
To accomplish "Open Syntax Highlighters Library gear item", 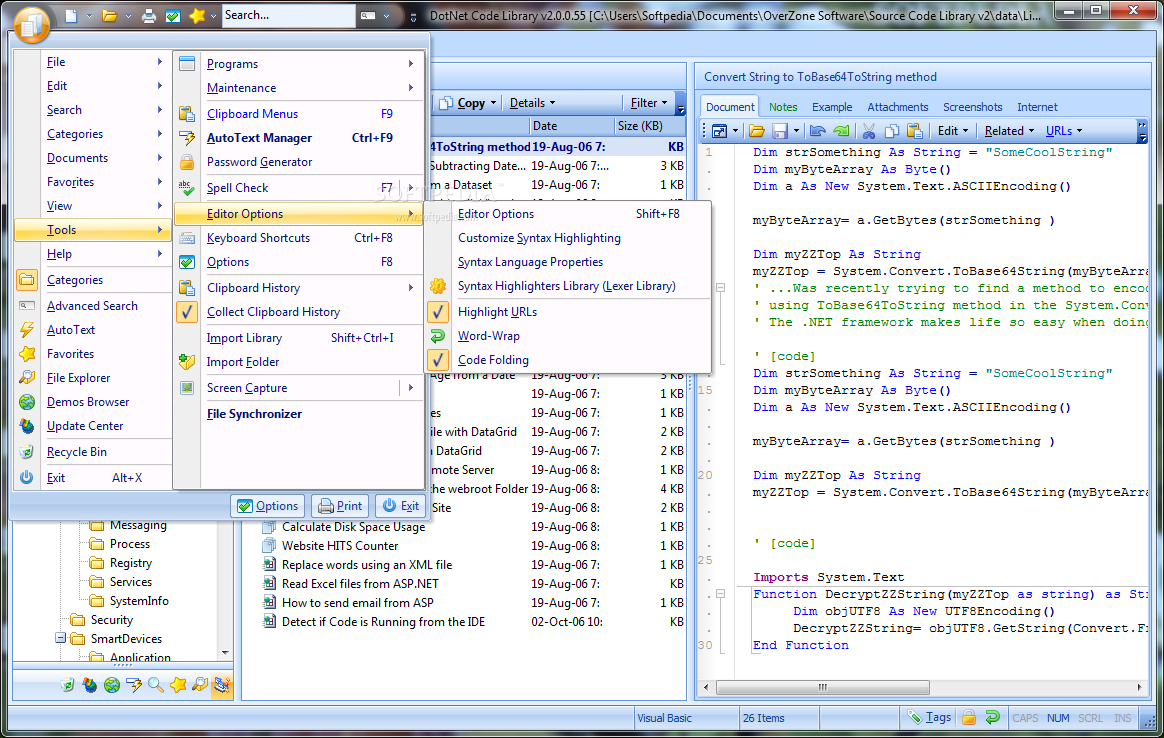I will (x=566, y=286).
